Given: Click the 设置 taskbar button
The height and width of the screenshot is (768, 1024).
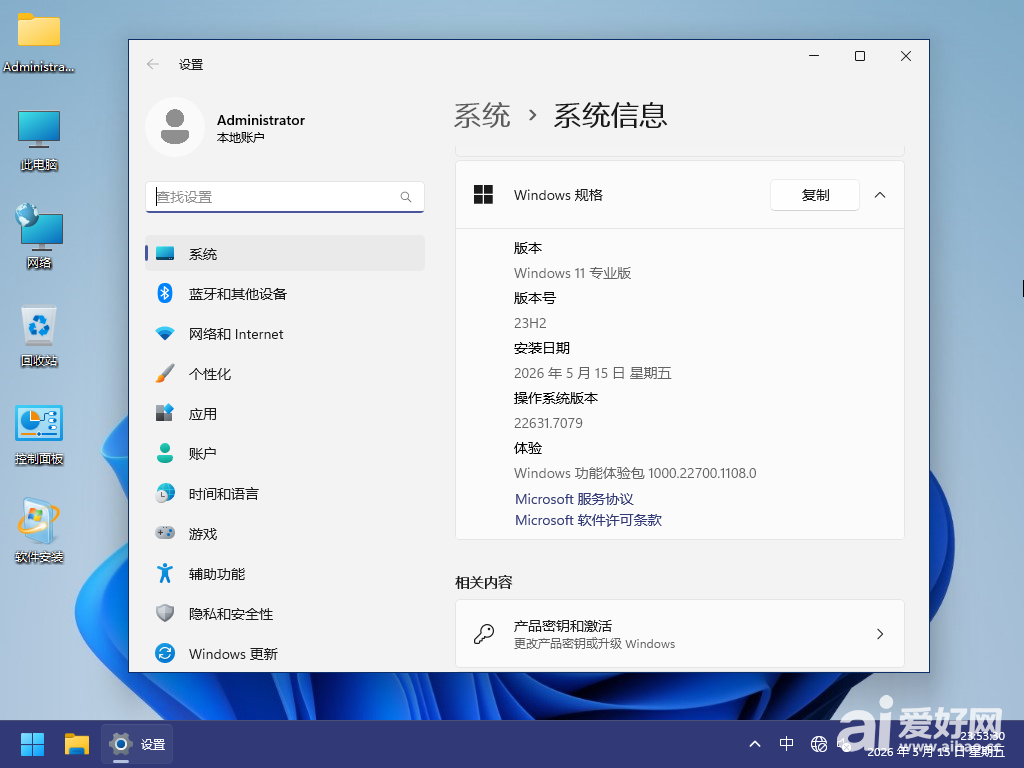Looking at the screenshot, I should point(136,744).
